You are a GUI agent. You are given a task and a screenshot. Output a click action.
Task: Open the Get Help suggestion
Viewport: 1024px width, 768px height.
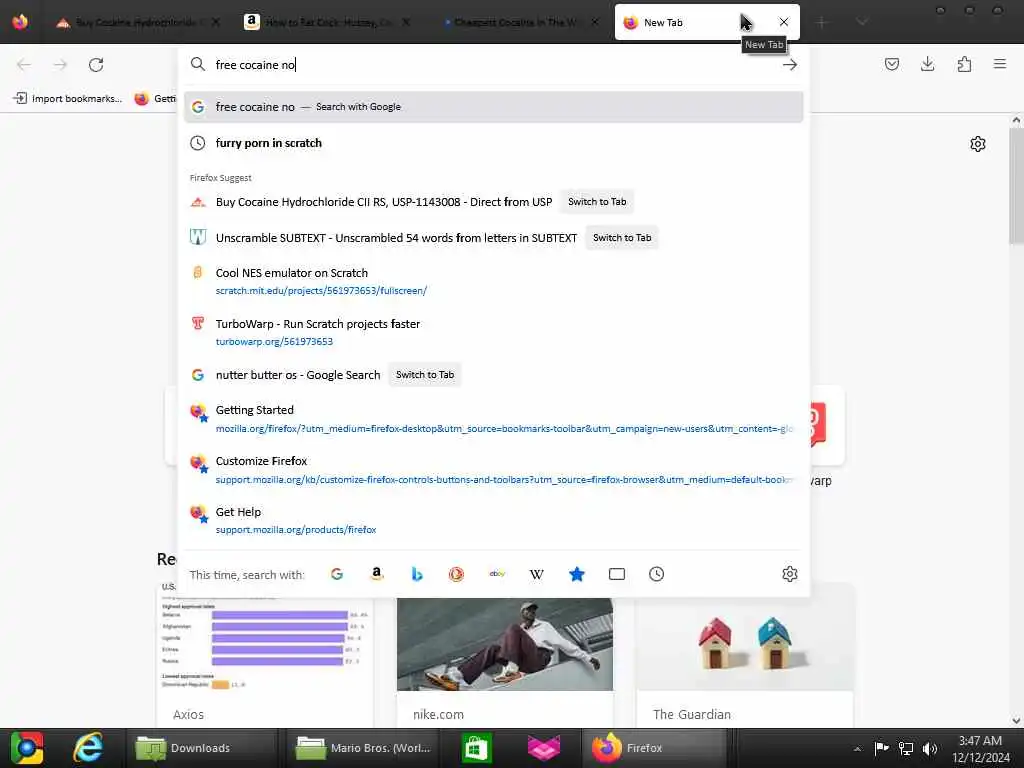493,520
